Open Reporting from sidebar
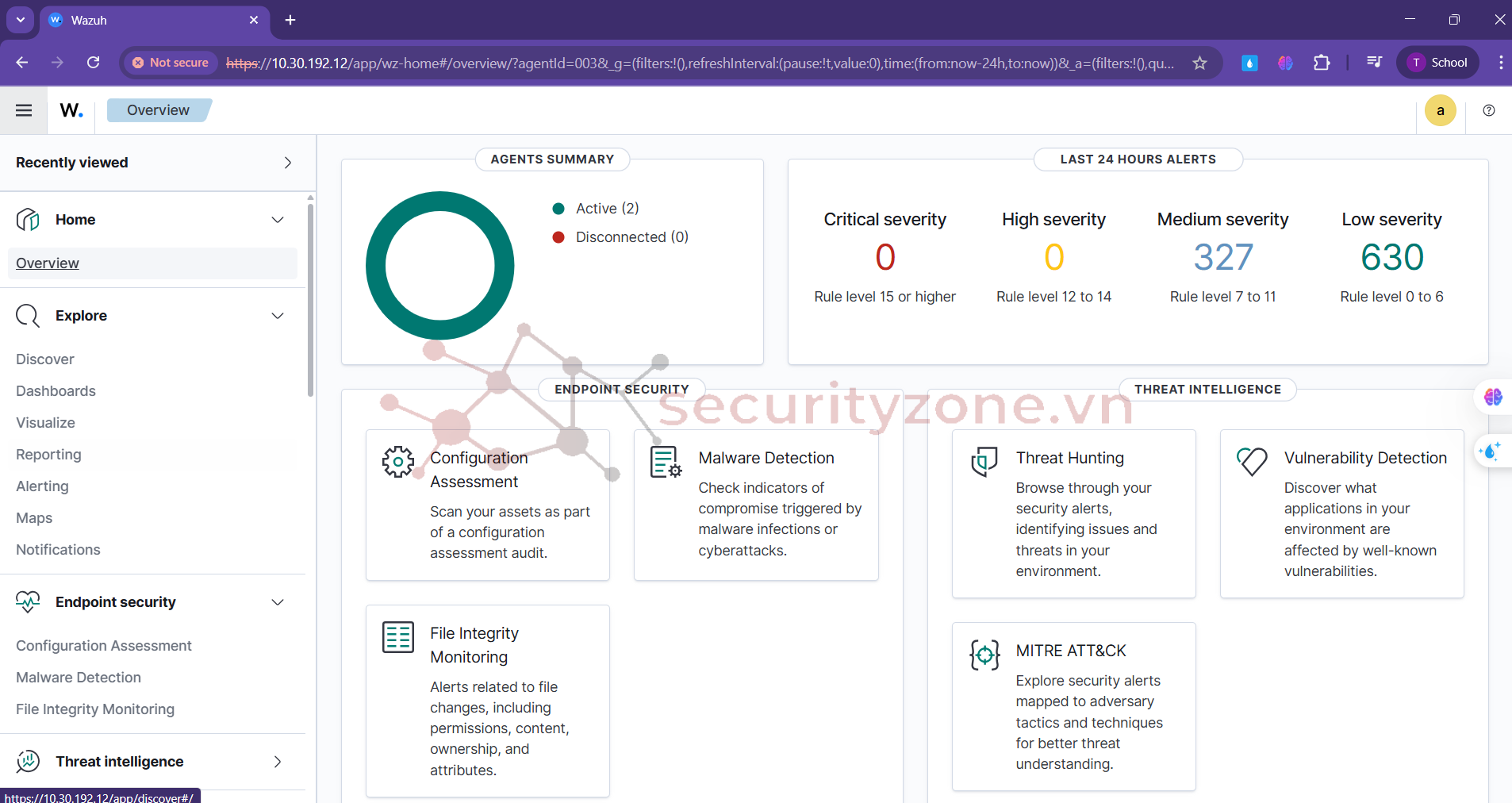Image resolution: width=1512 pixels, height=803 pixels. pyautogui.click(x=48, y=455)
